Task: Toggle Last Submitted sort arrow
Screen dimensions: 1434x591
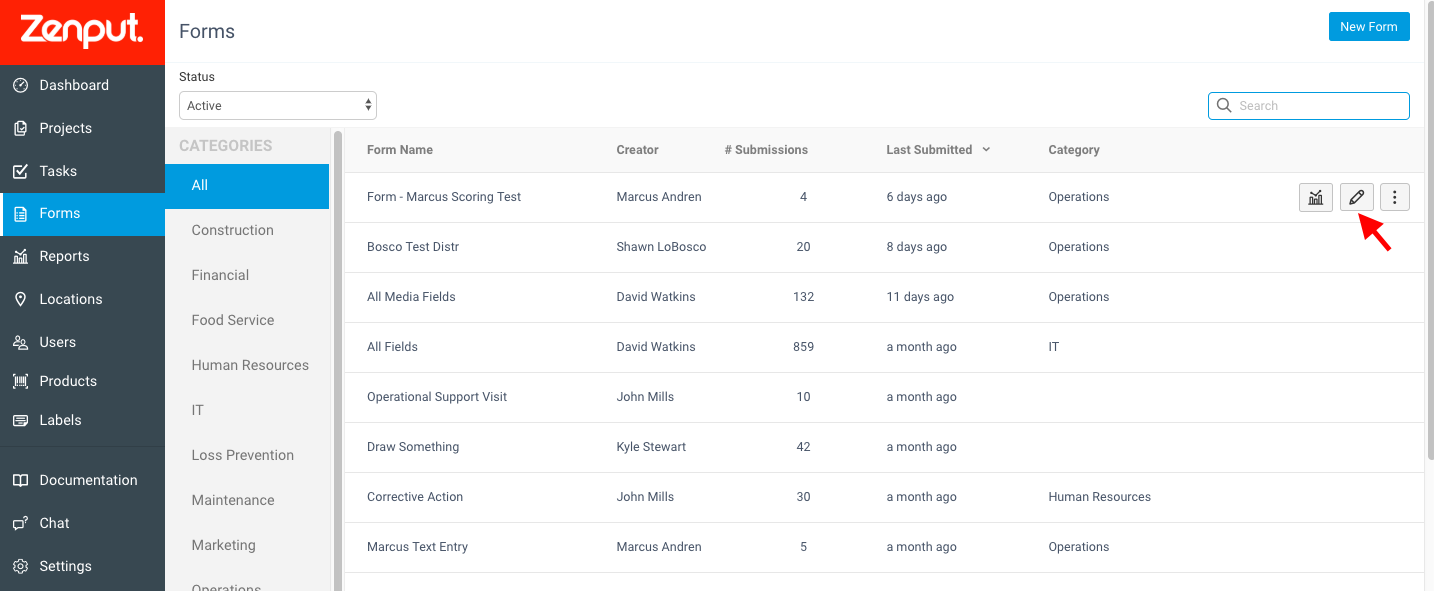Action: [x=986, y=149]
